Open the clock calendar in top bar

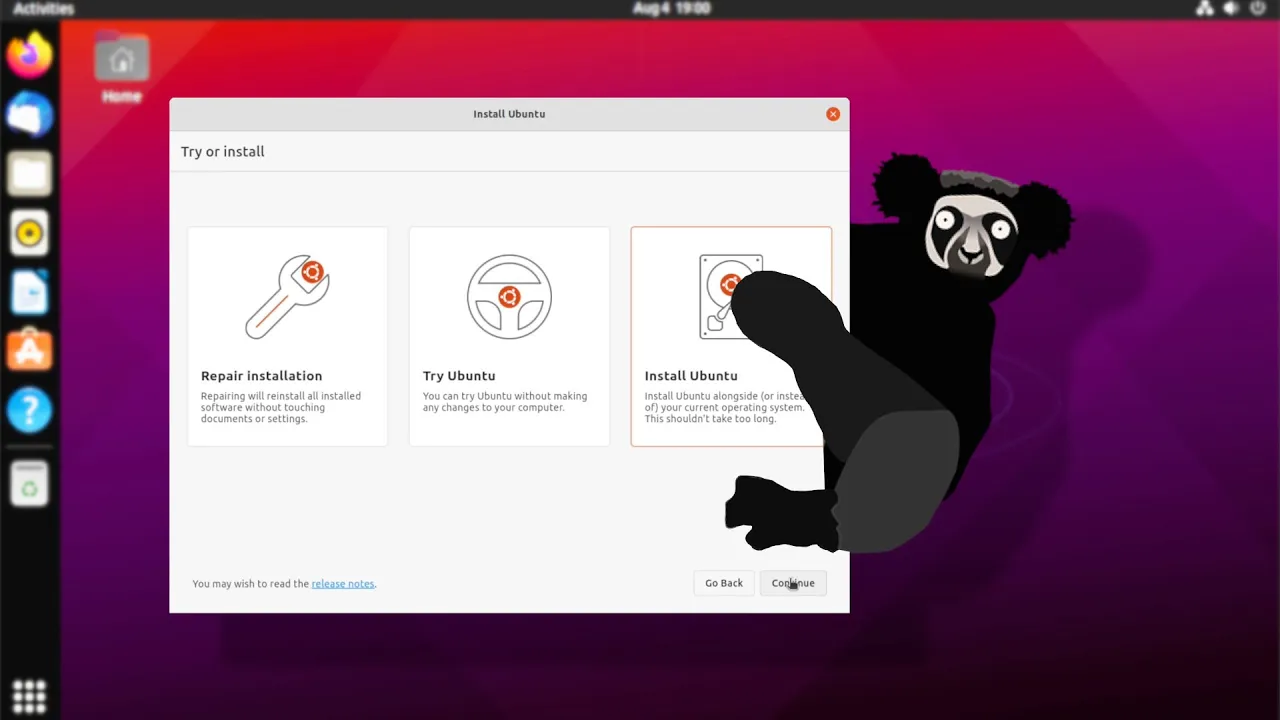tap(672, 8)
